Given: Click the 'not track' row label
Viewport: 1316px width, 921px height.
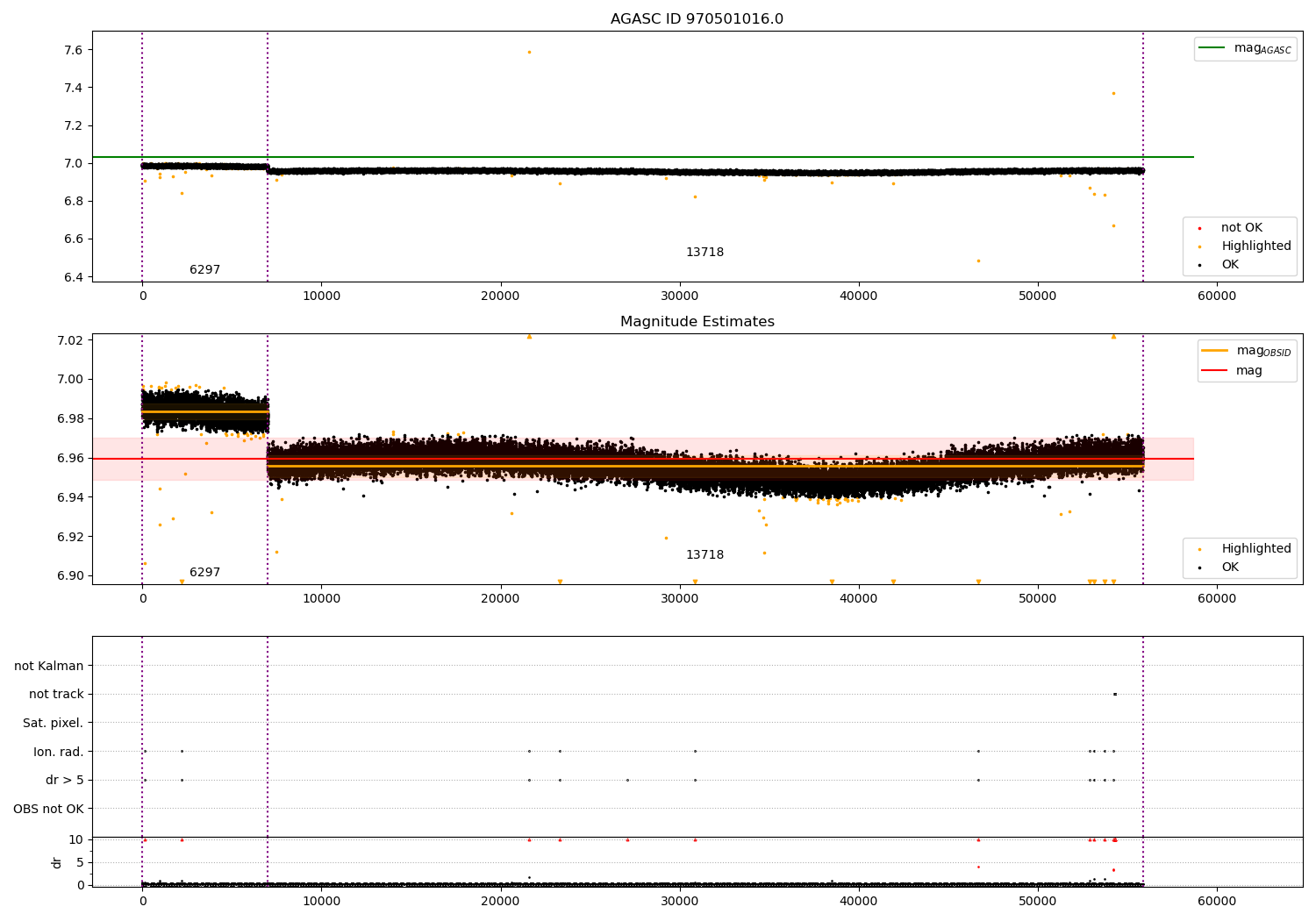Looking at the screenshot, I should pyautogui.click(x=56, y=694).
